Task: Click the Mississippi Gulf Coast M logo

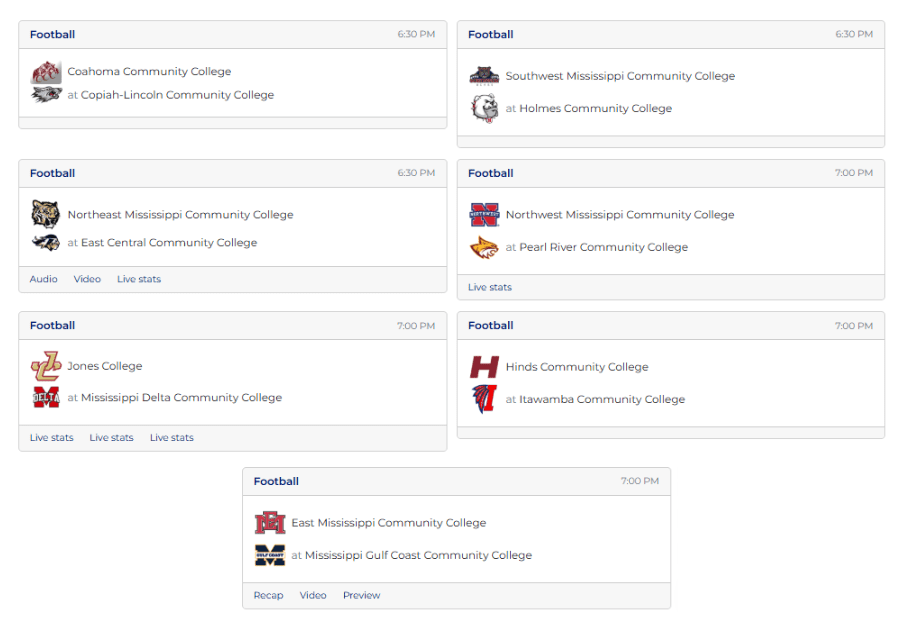Action: [270, 555]
